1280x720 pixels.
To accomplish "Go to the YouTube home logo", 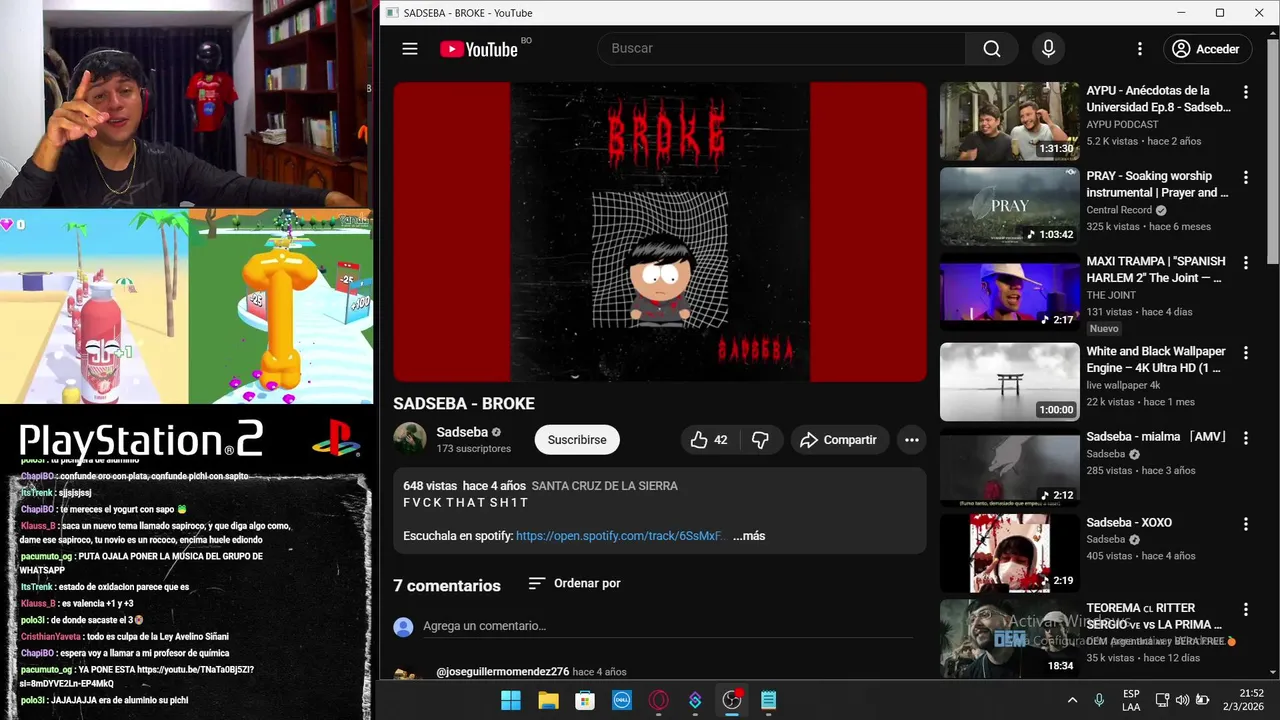I will [479, 49].
